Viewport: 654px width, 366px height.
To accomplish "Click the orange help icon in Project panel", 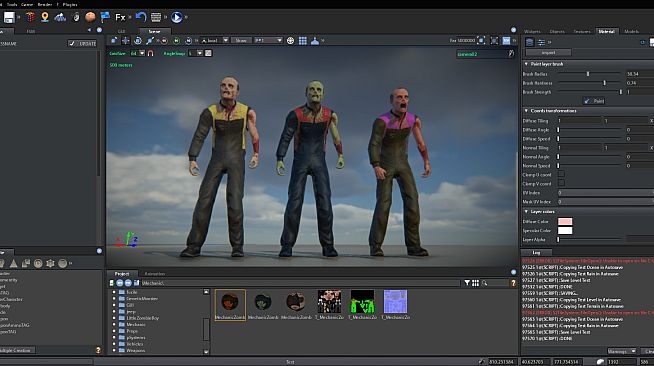I will pyautogui.click(x=513, y=283).
